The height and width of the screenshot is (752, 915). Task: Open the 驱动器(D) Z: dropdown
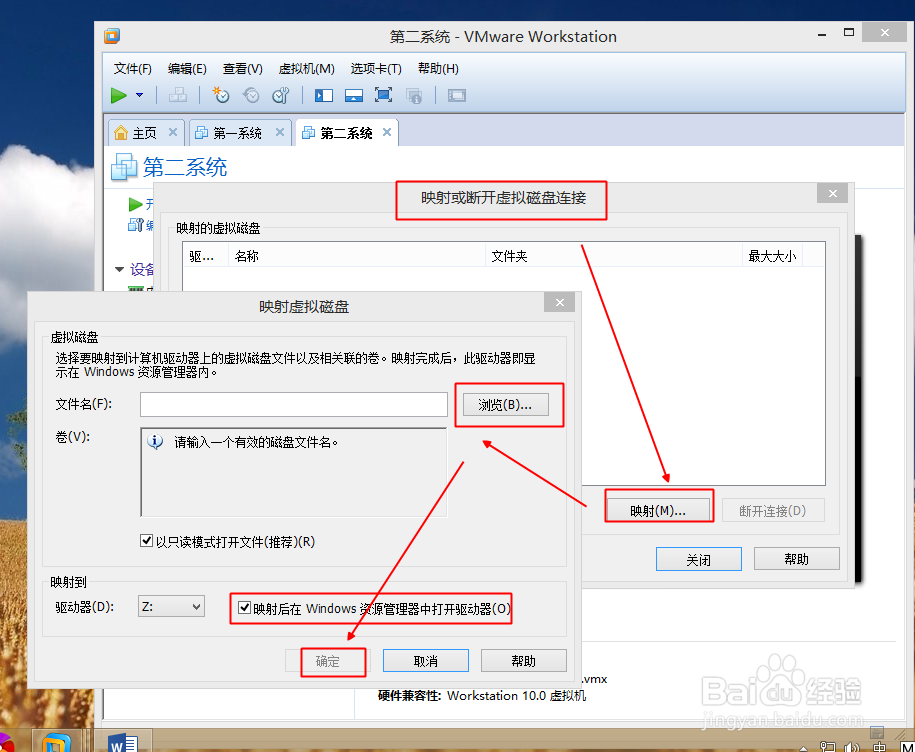tap(171, 606)
